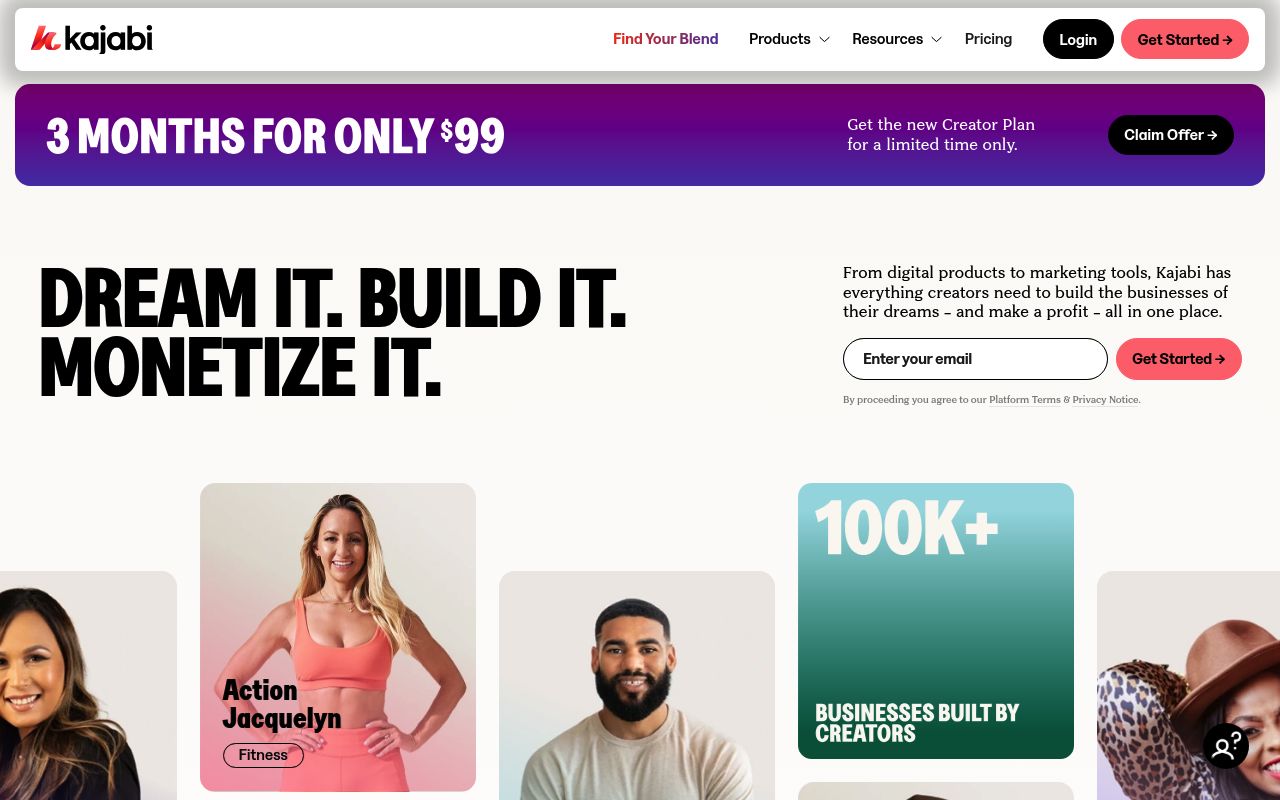Open the Privacy Notice link
Screen dimensions: 1280x800
coord(1105,400)
